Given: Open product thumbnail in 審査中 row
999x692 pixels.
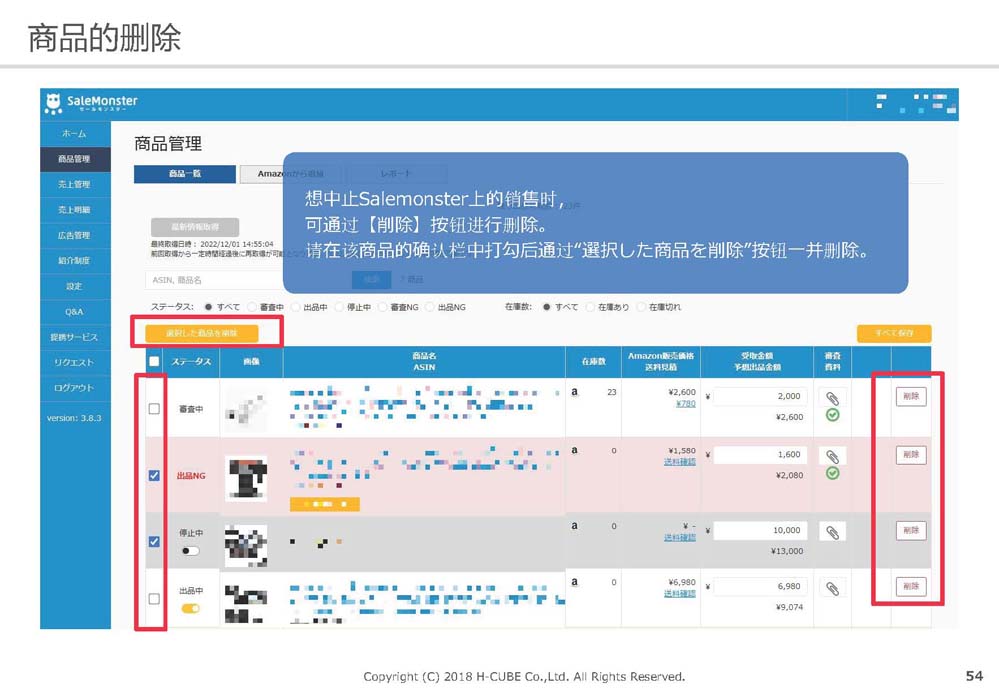Looking at the screenshot, I should [246, 410].
